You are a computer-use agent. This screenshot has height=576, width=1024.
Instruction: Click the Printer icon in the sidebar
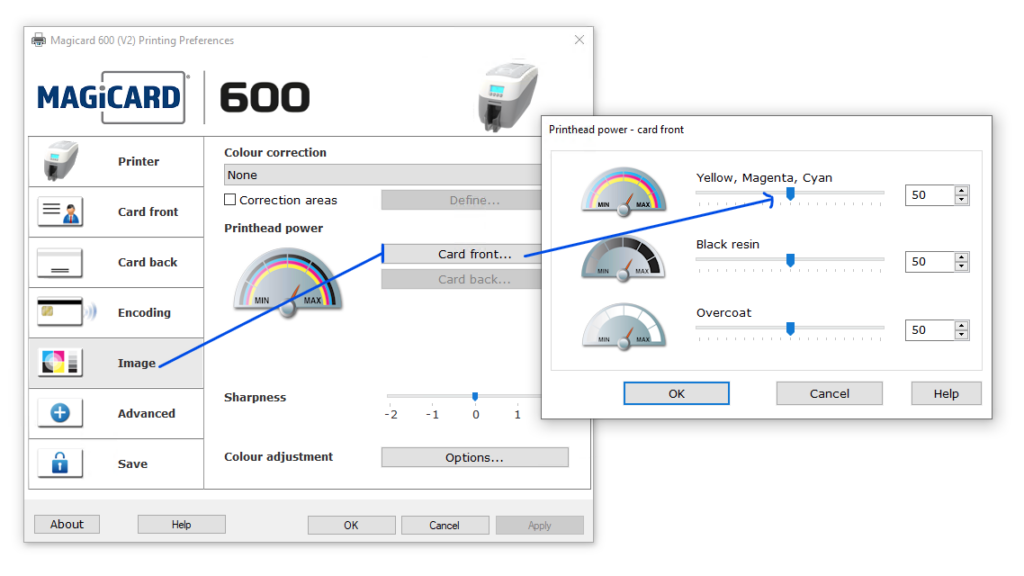[61, 161]
